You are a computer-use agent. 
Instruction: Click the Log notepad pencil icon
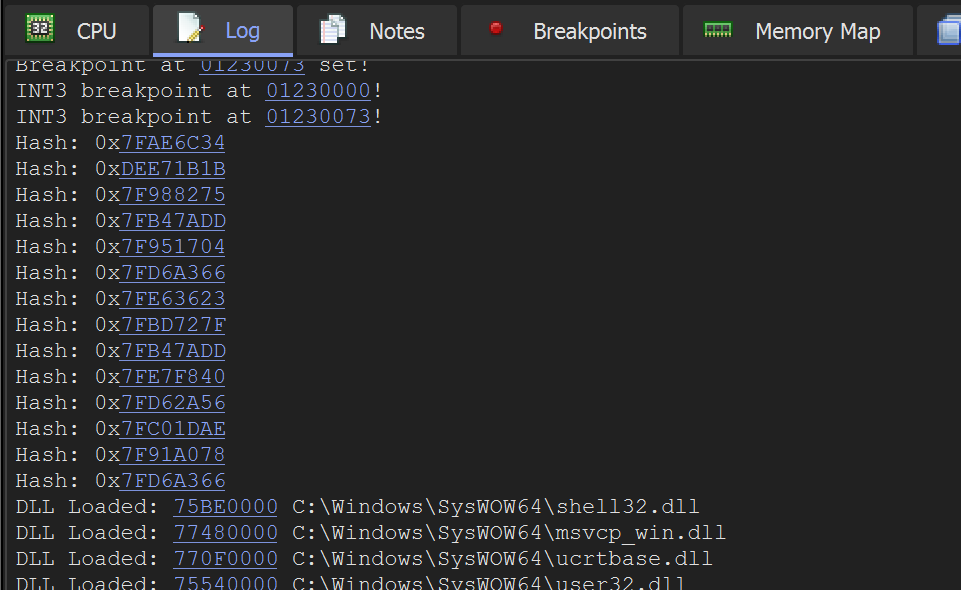[x=191, y=28]
